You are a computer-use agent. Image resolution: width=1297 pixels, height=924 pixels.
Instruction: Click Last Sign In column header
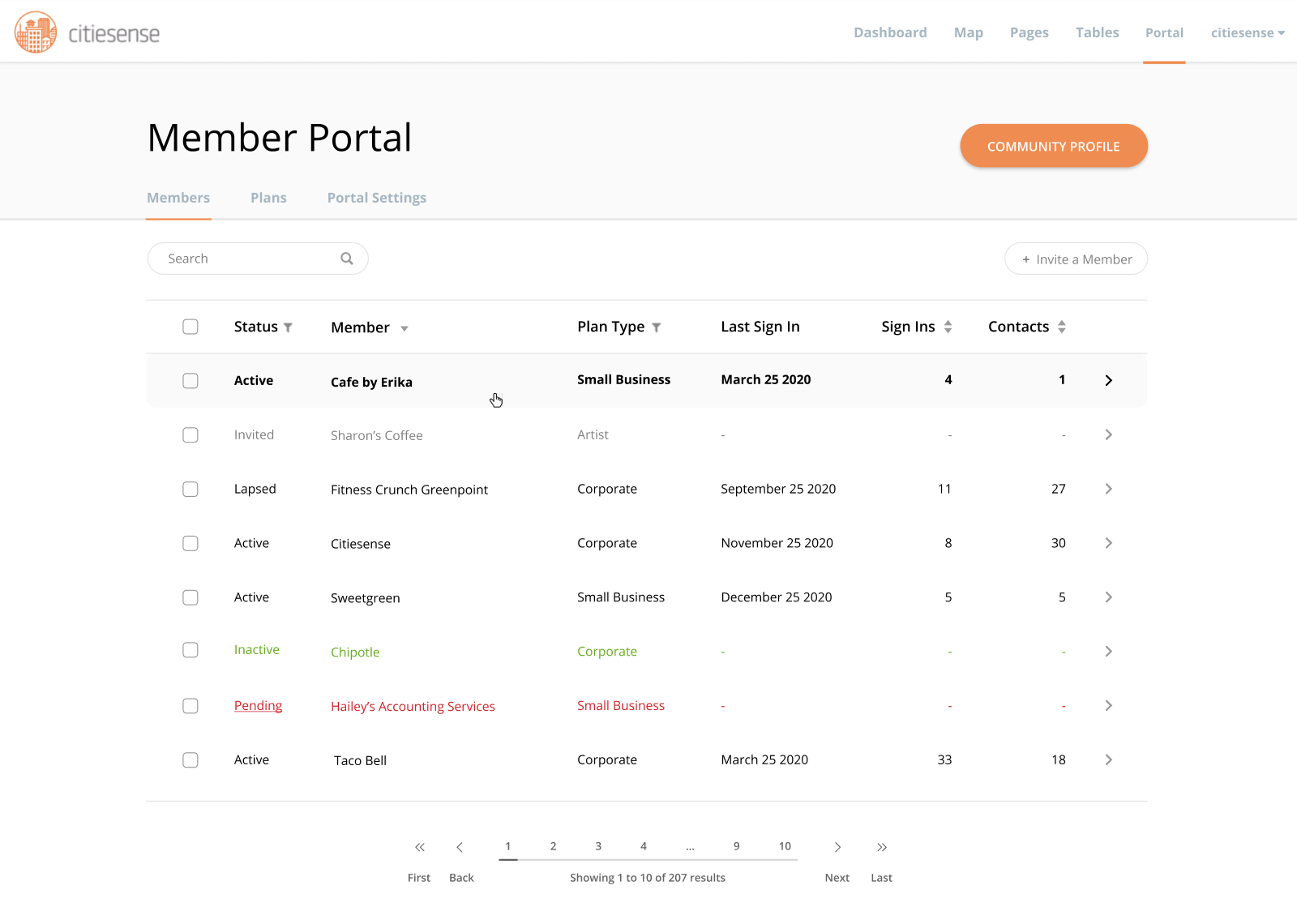tap(760, 327)
